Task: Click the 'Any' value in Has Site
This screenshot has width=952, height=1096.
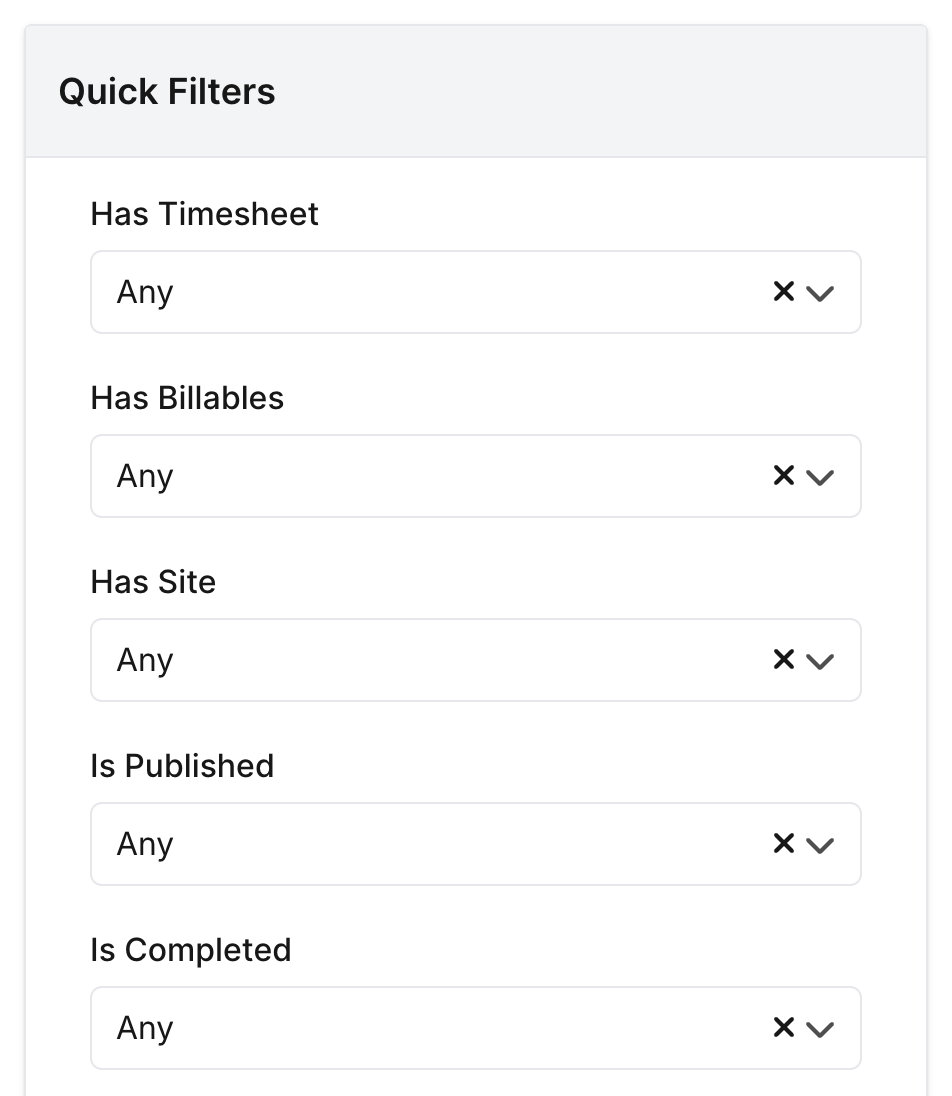Action: coord(145,660)
